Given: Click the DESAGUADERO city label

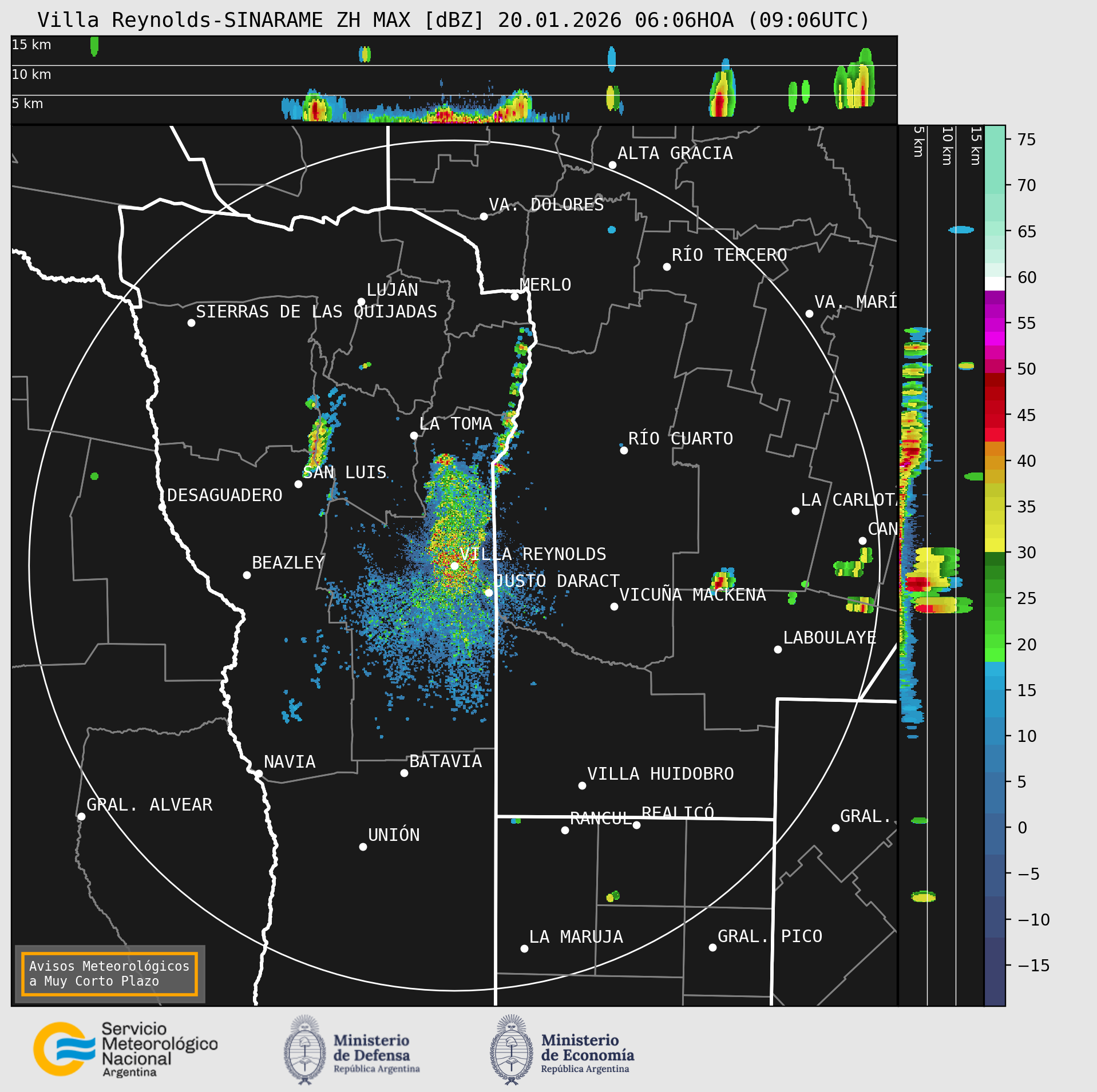Looking at the screenshot, I should [225, 495].
